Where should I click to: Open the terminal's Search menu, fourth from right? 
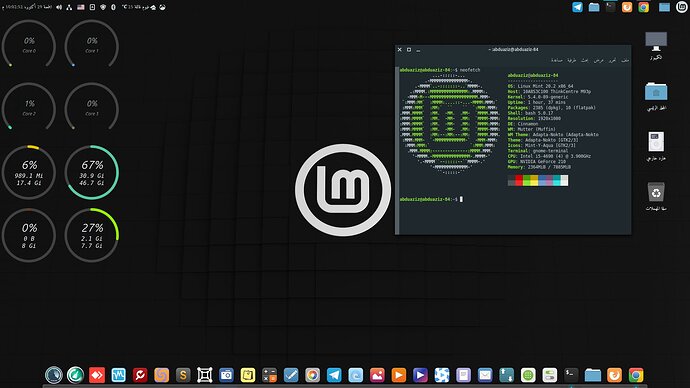tap(584, 60)
